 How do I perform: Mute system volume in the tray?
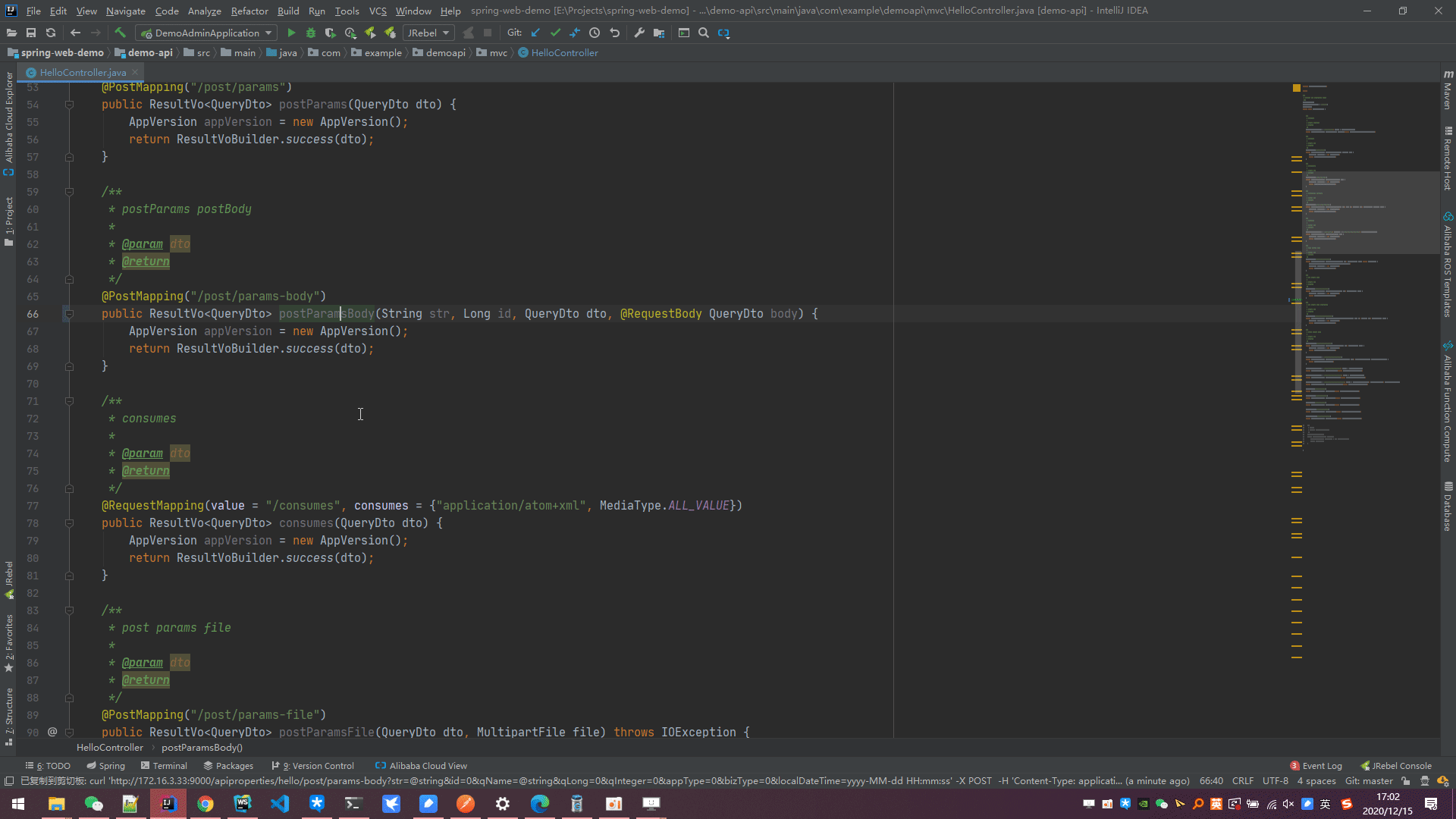[1288, 804]
